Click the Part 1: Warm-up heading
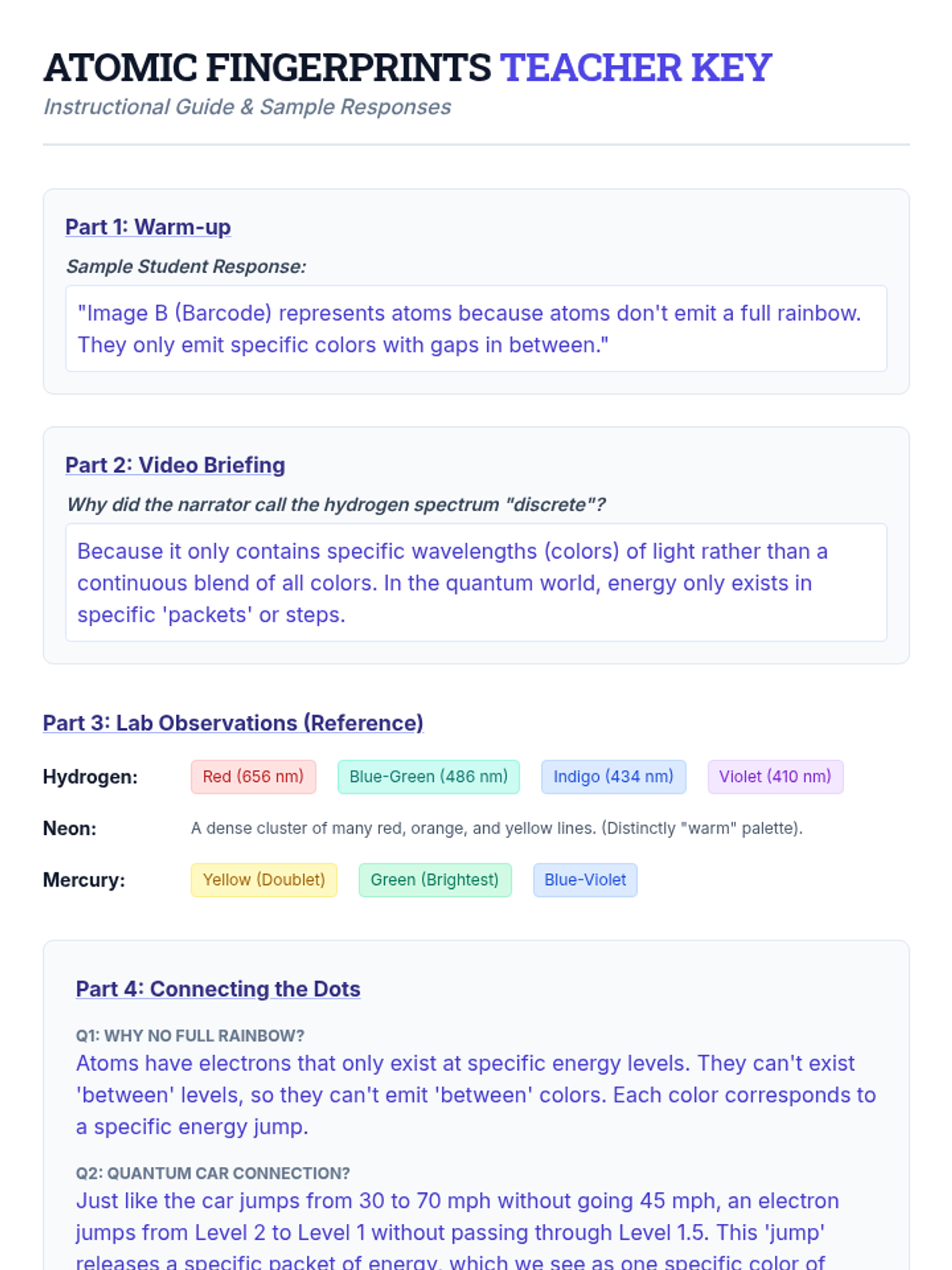This screenshot has height=1270, width=952. coord(148,227)
